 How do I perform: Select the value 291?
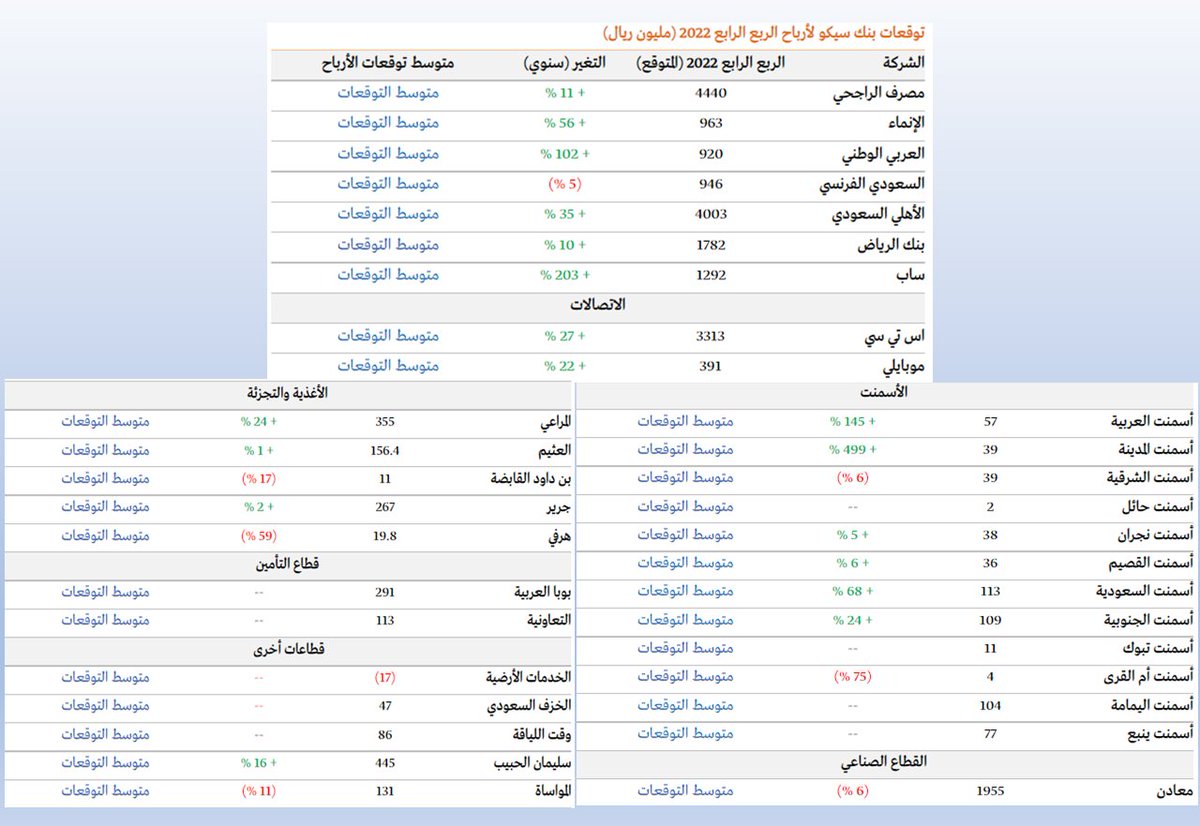pyautogui.click(x=385, y=592)
